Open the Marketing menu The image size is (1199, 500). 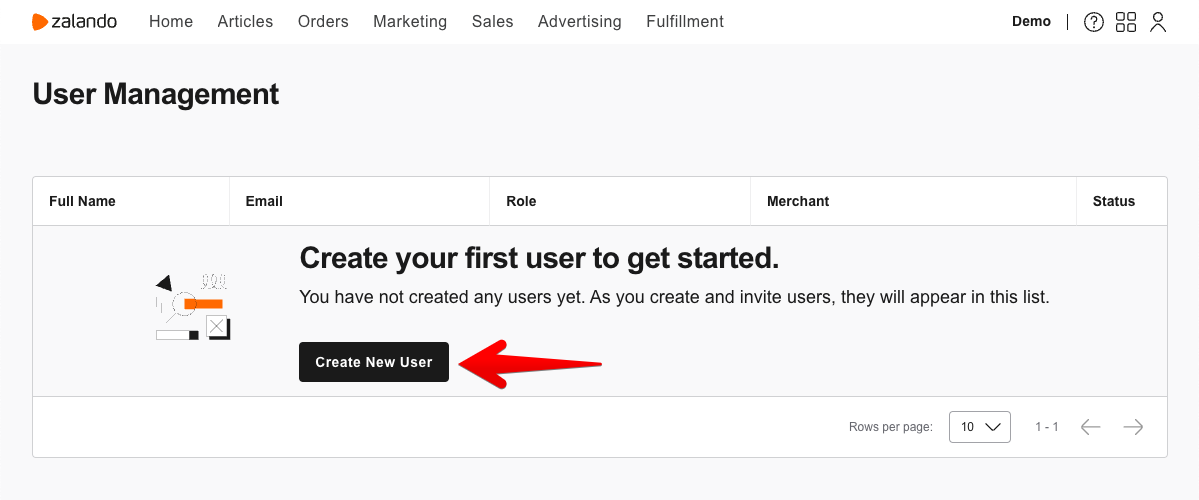pos(410,22)
